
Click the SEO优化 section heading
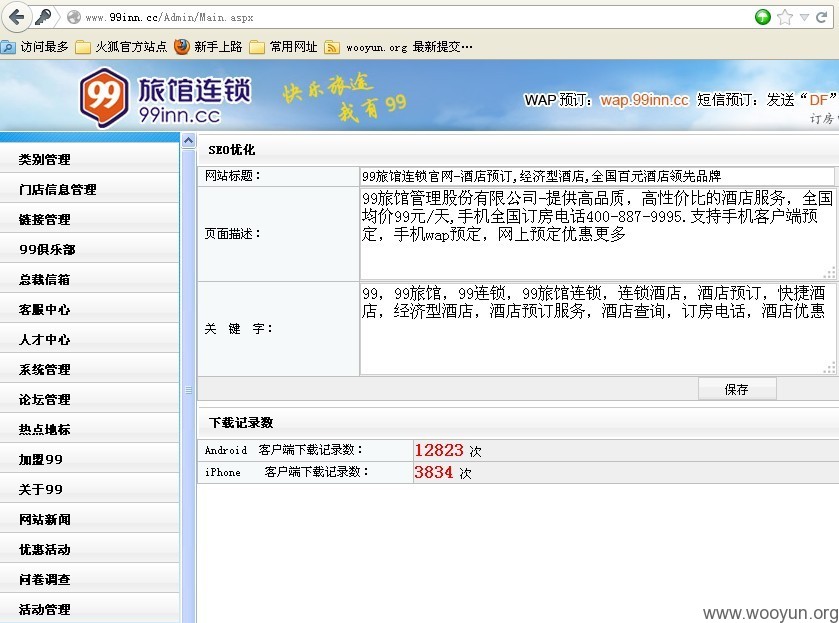point(232,150)
